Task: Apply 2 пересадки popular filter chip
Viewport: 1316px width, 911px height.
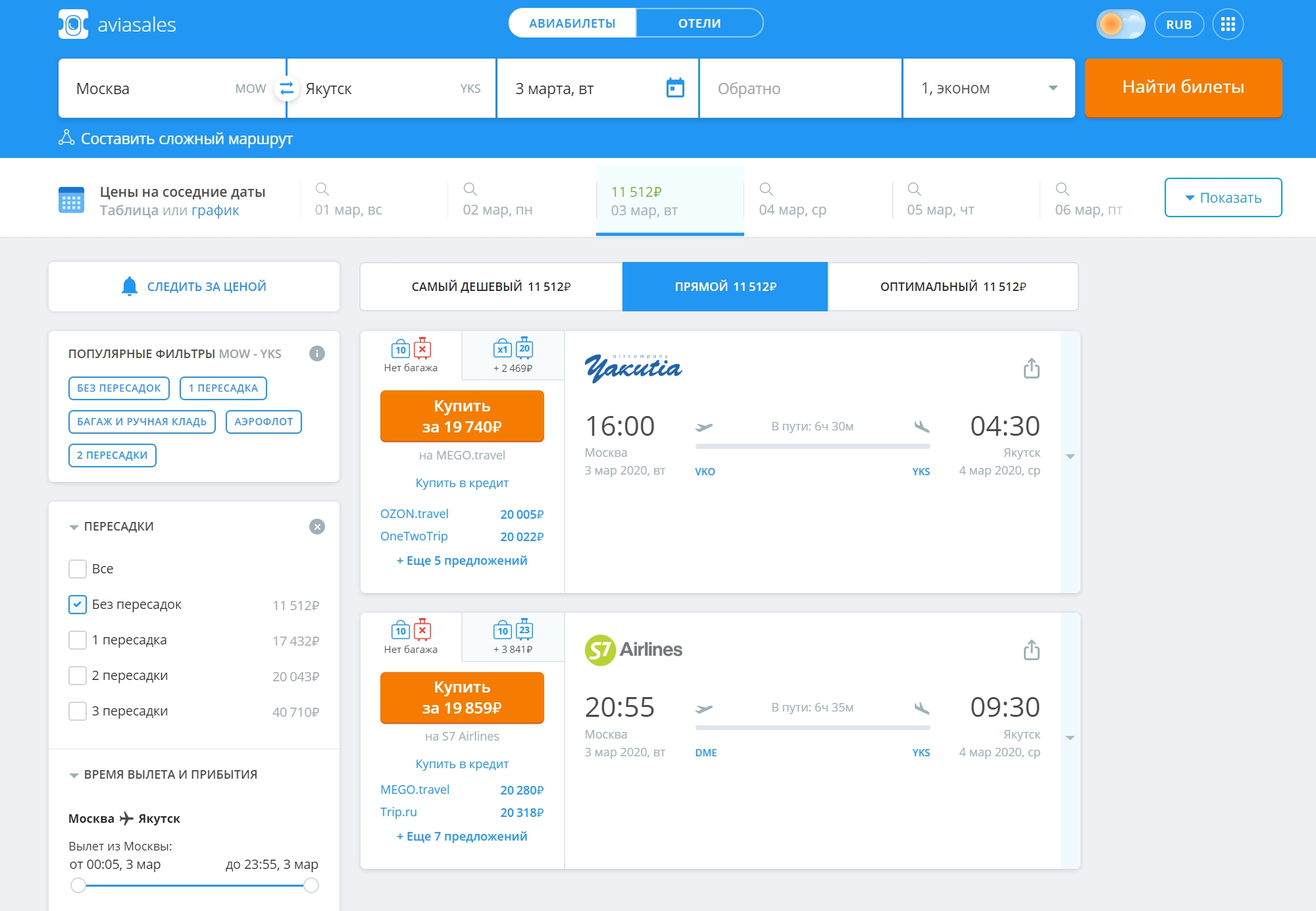Action: point(113,455)
